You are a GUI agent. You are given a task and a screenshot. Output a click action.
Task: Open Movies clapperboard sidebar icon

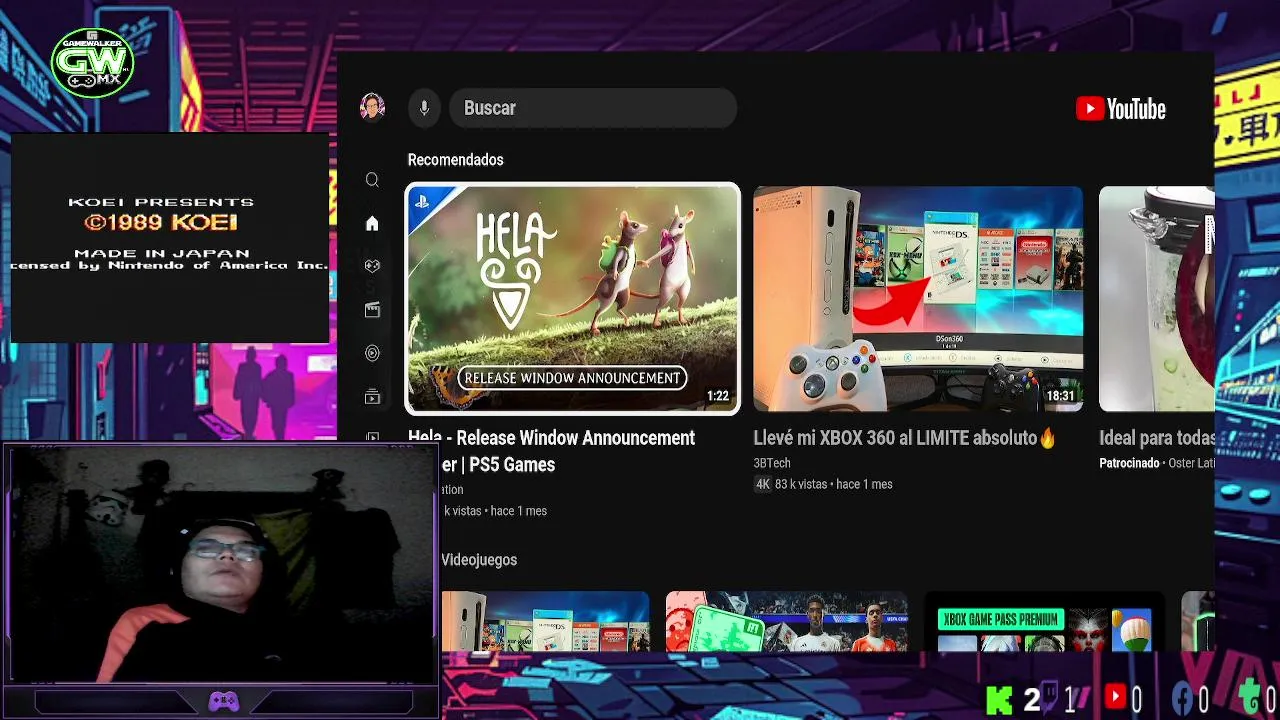[x=372, y=310]
